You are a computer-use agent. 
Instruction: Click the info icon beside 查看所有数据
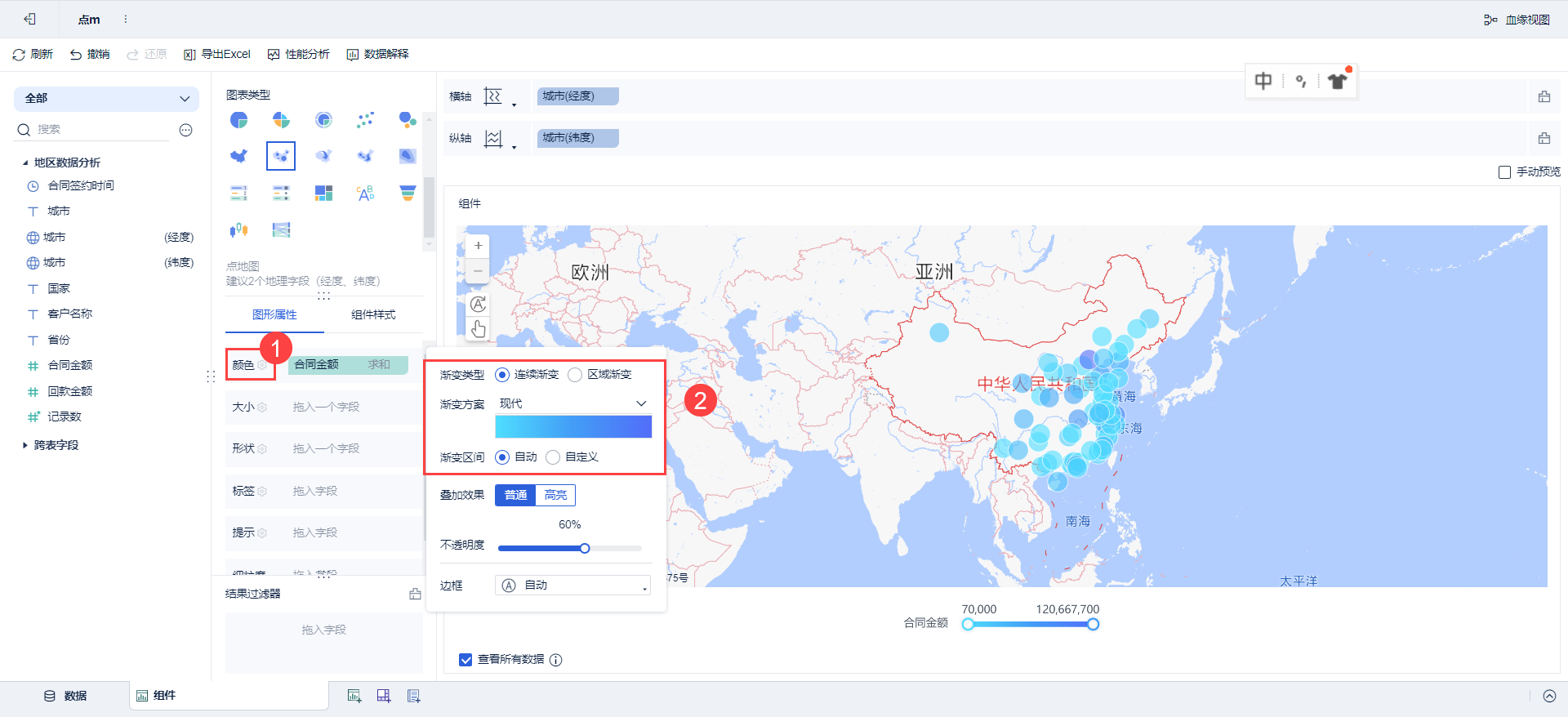(x=556, y=660)
